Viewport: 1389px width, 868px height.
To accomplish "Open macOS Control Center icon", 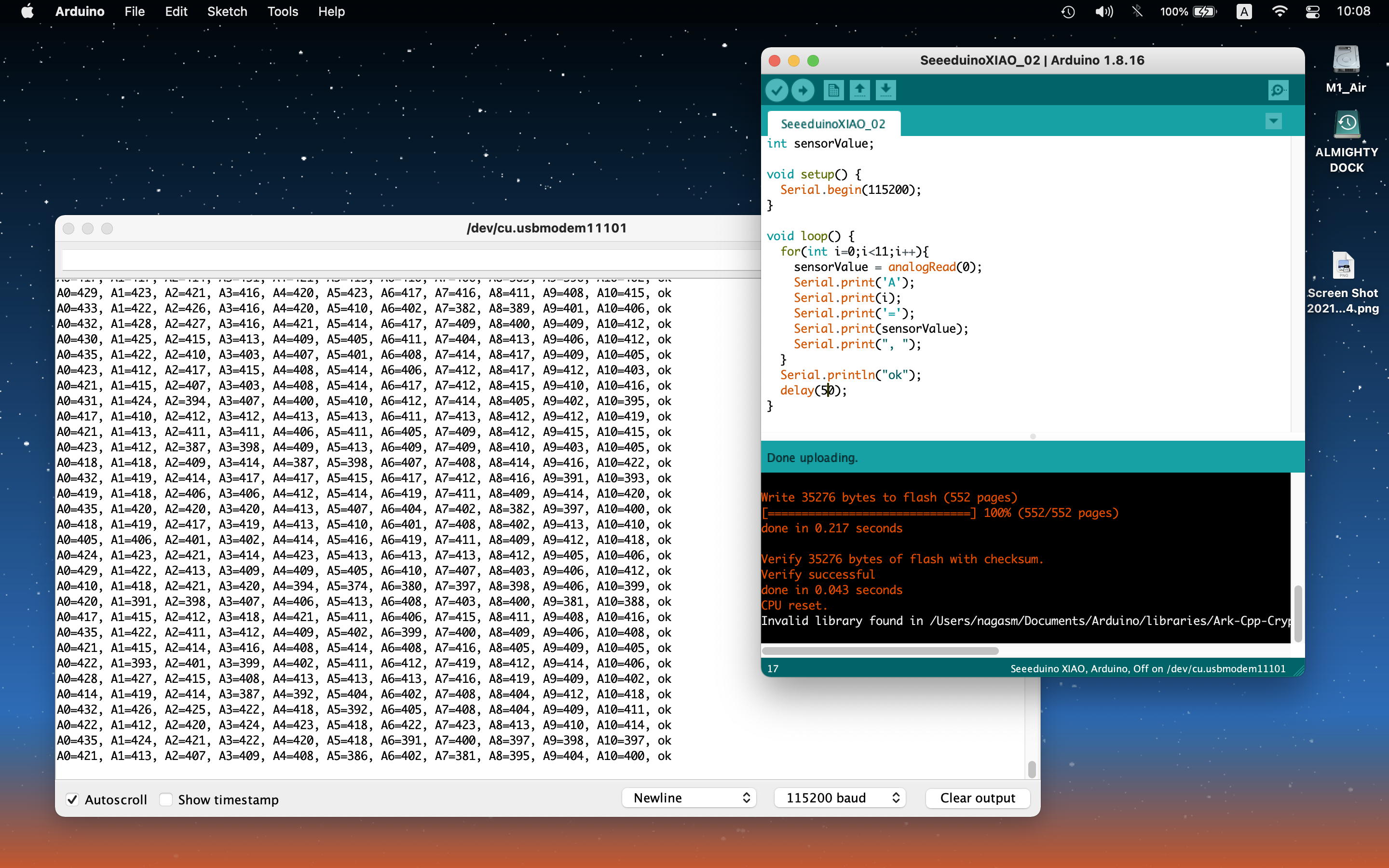I will (x=1313, y=12).
